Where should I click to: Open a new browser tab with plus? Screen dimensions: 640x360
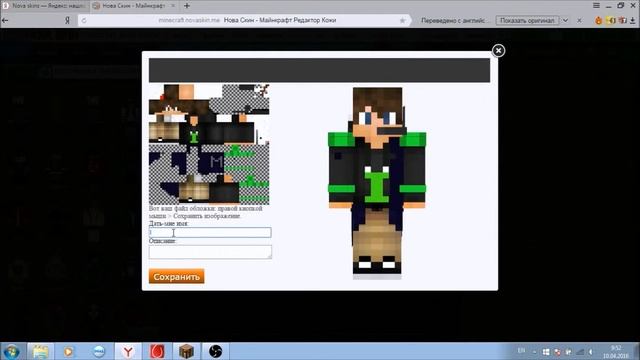(x=187, y=6)
